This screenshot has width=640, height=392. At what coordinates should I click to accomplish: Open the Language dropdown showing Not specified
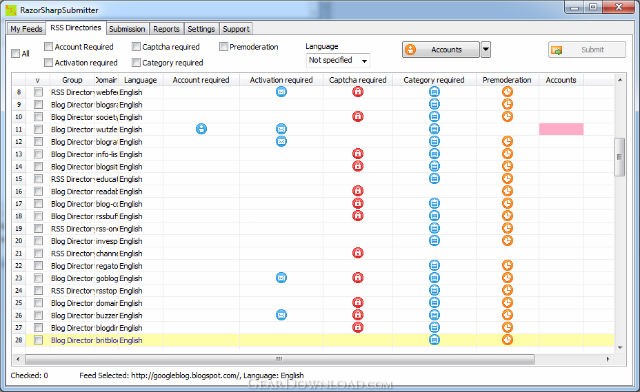click(x=338, y=60)
